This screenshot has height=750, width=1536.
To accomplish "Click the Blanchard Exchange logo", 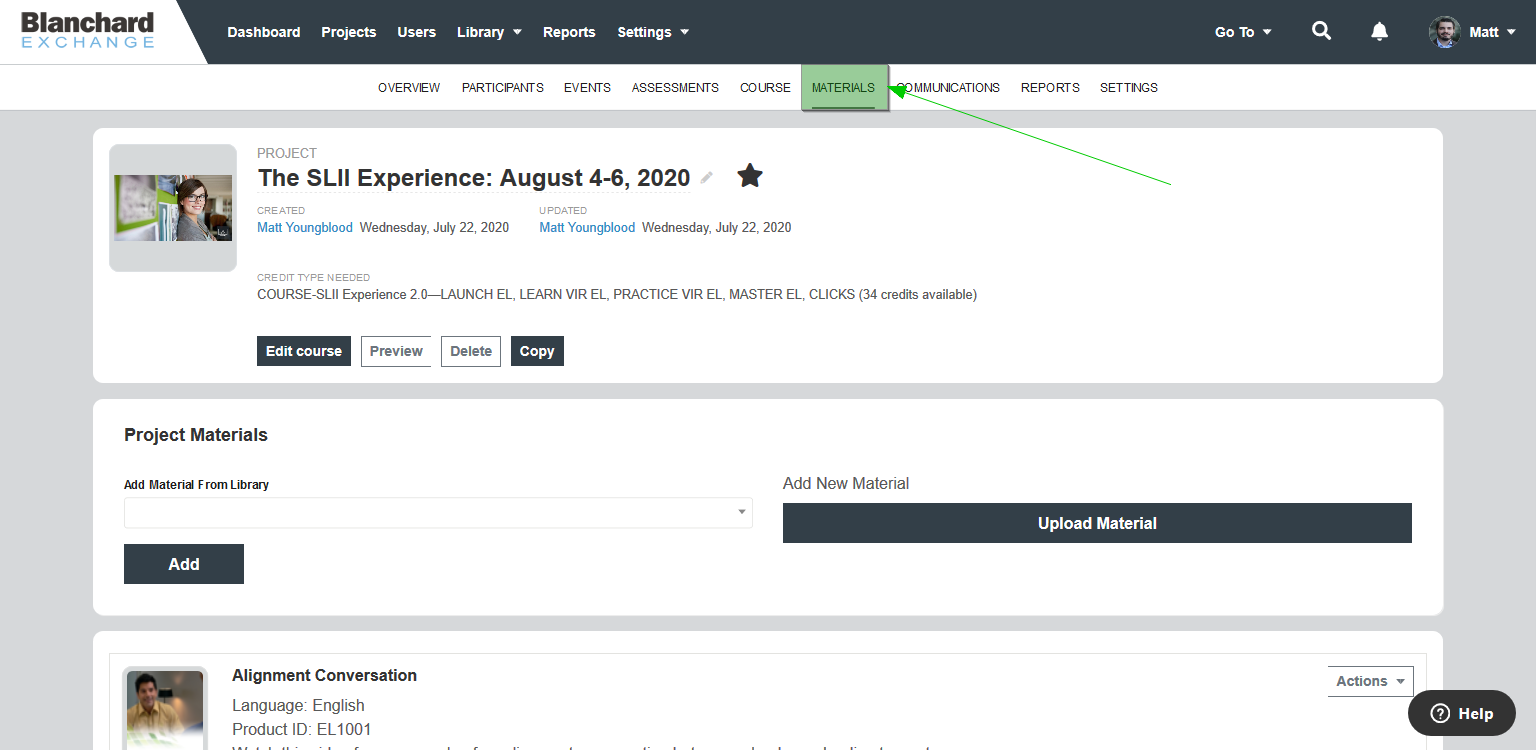I will pyautogui.click(x=88, y=30).
